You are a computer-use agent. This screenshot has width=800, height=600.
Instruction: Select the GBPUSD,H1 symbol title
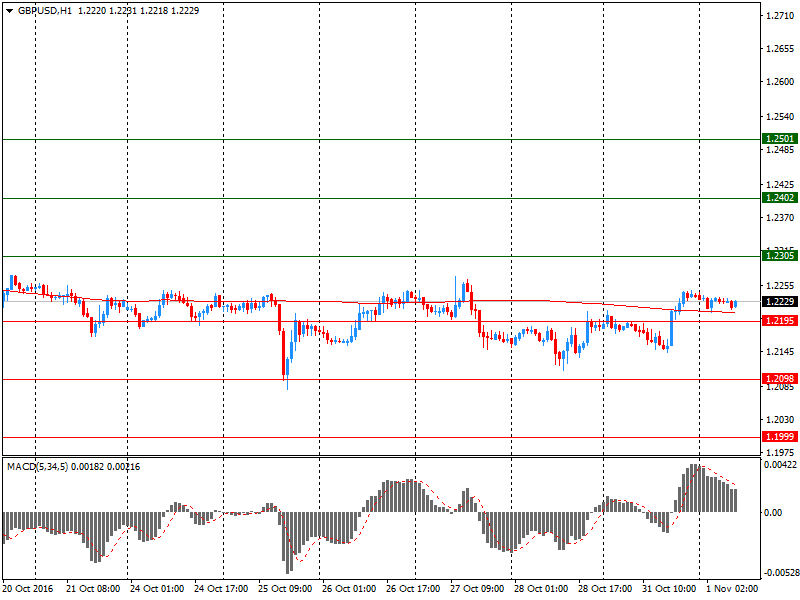[x=45, y=11]
